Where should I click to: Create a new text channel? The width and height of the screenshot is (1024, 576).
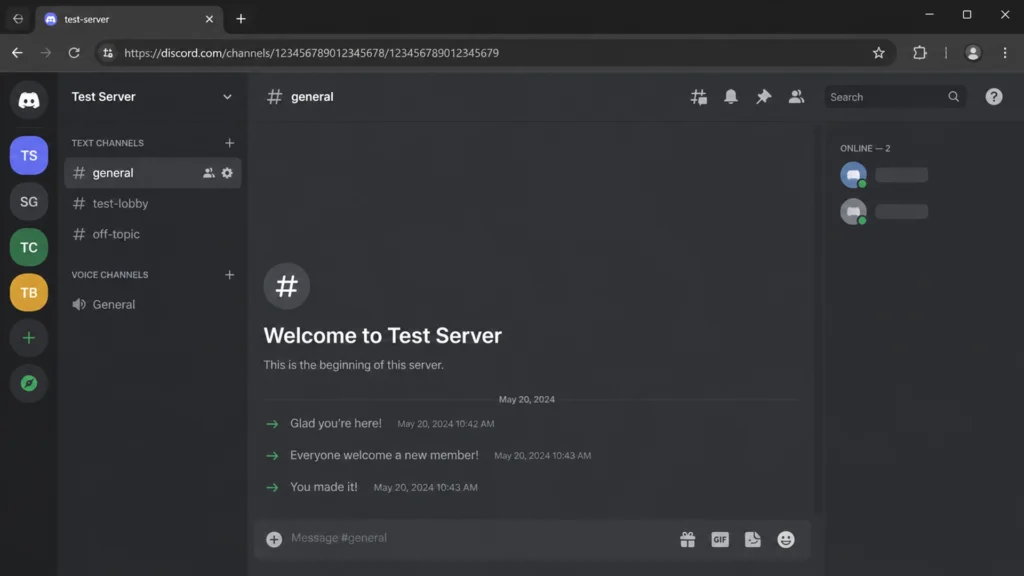click(x=229, y=143)
